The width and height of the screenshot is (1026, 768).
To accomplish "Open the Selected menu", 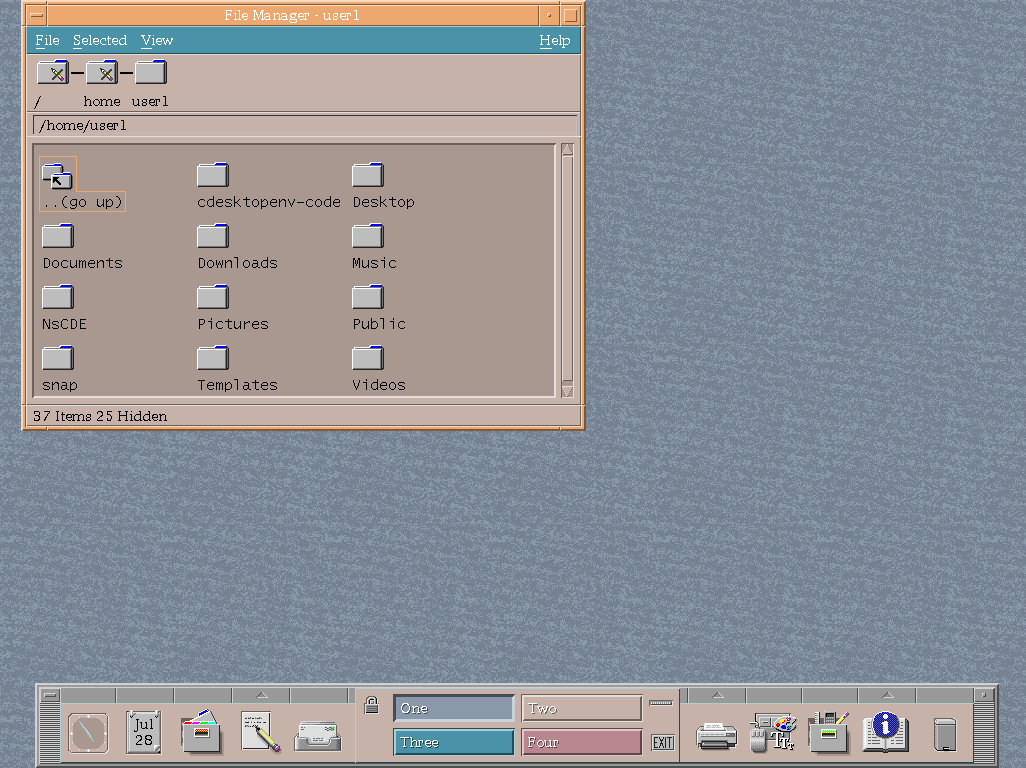I will 100,40.
